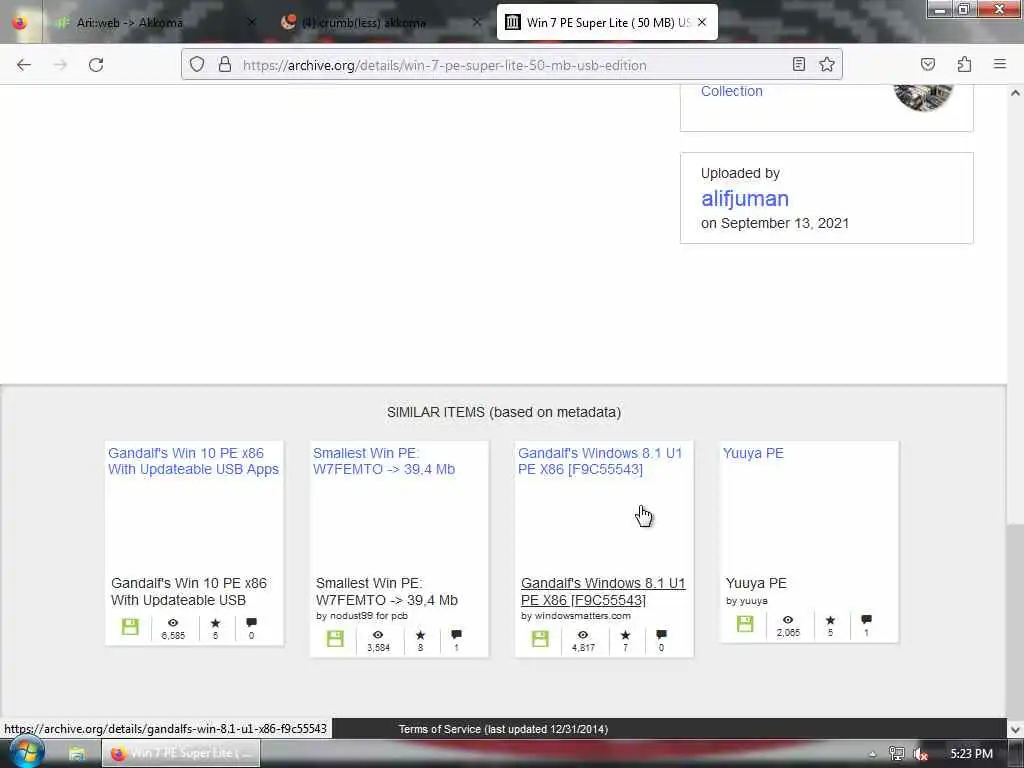Go back with the browser back arrow
The height and width of the screenshot is (768, 1024).
(x=24, y=65)
